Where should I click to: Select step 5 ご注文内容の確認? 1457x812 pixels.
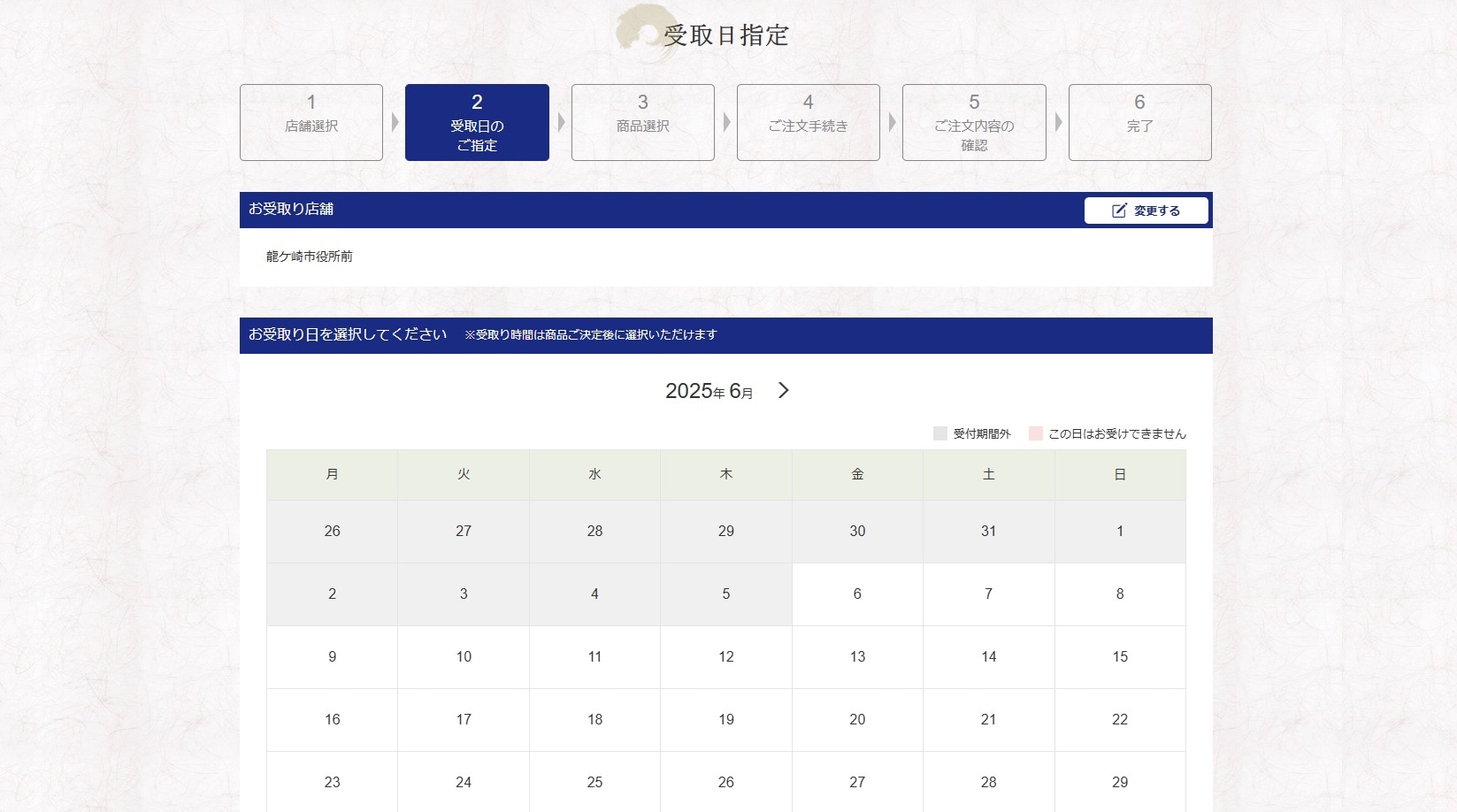tap(974, 122)
